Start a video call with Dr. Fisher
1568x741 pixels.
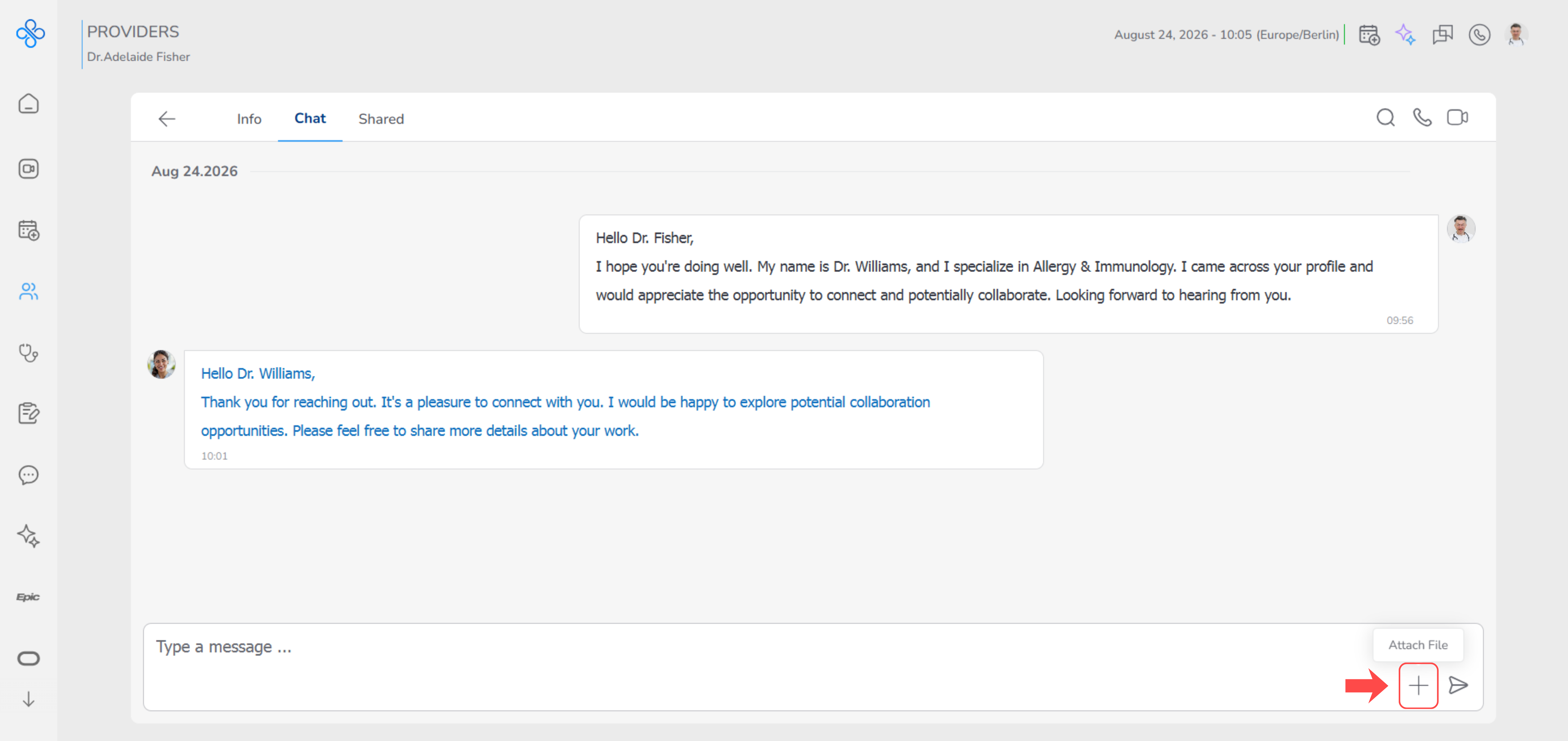click(x=1457, y=117)
